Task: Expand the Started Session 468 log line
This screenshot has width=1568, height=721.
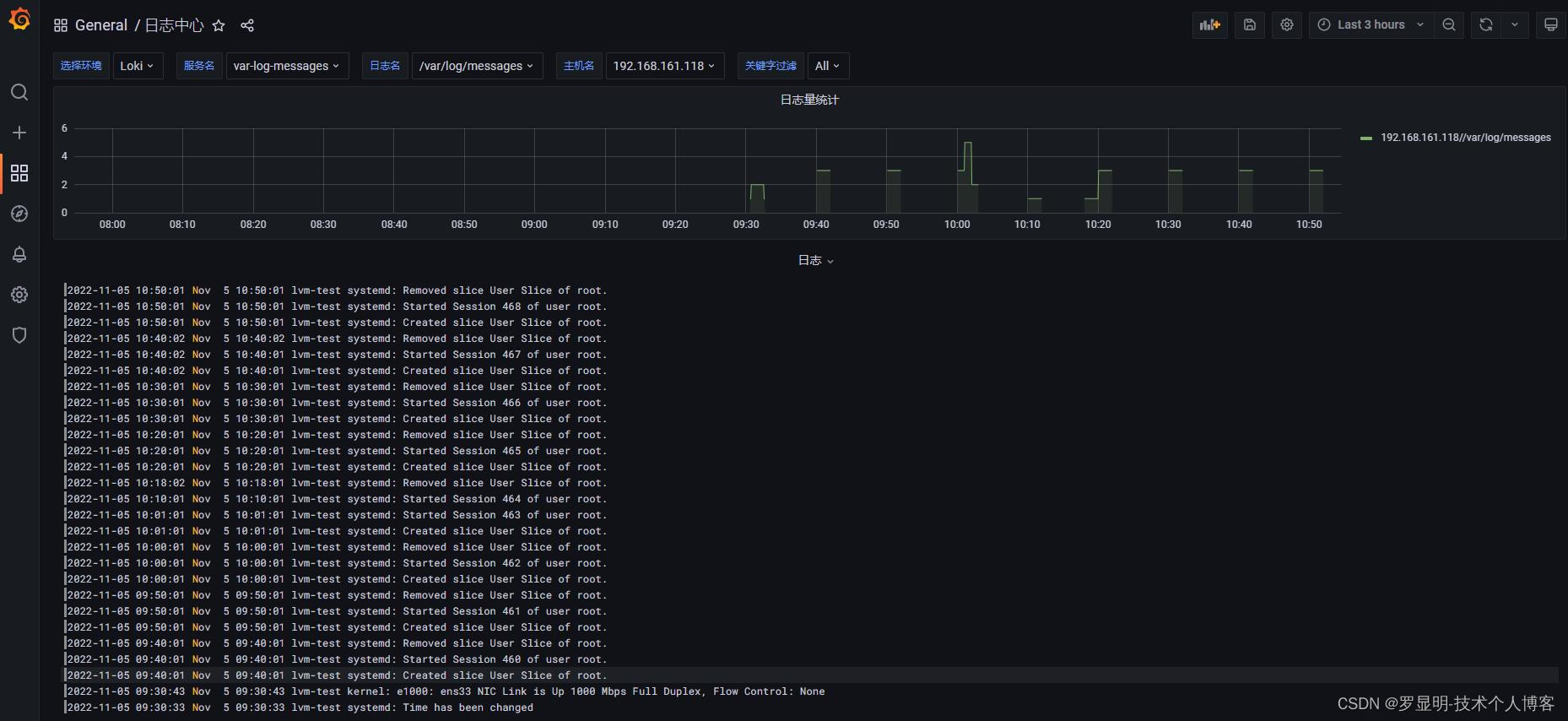Action: coord(810,306)
